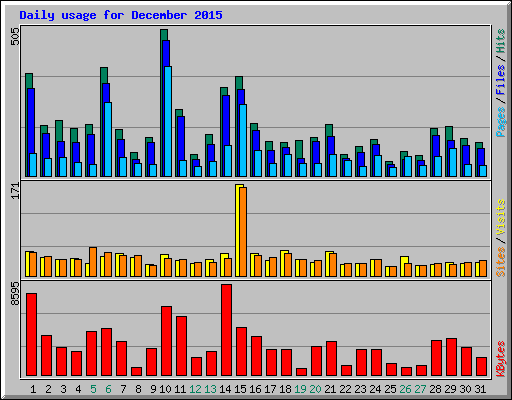Click the green weekend day label '20'
512x400 pixels.
coord(315,389)
